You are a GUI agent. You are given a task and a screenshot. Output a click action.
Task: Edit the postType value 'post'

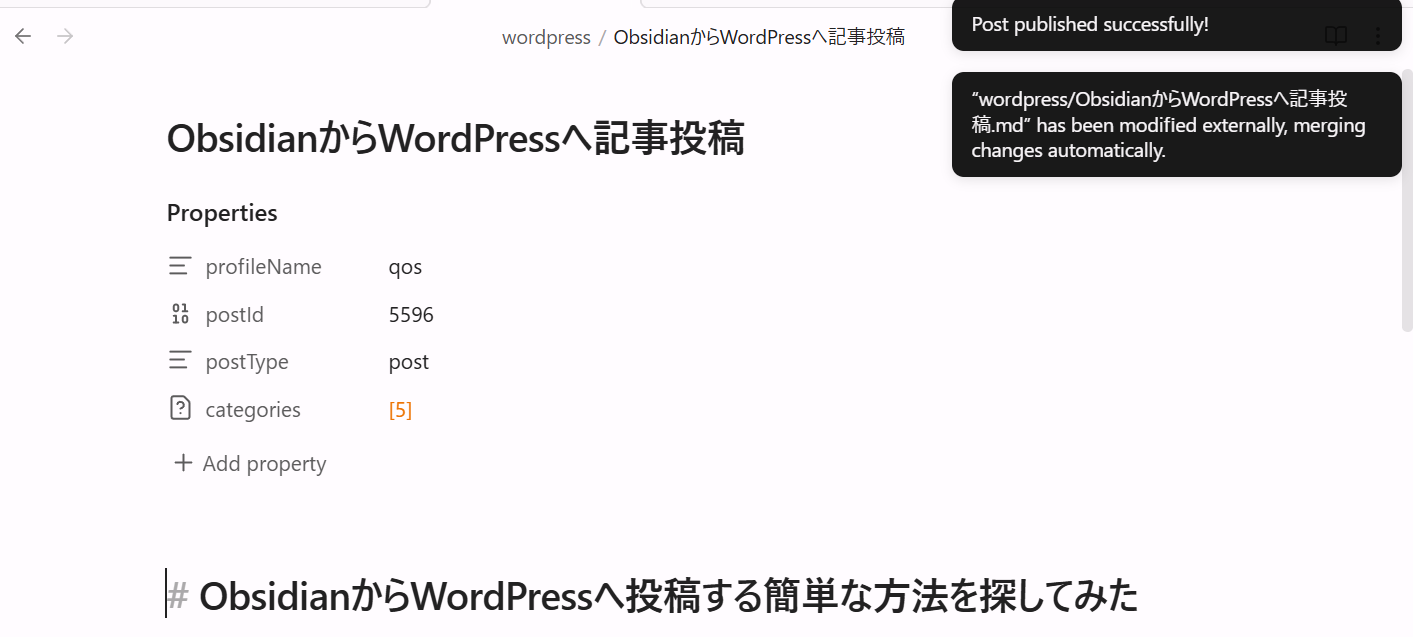(x=409, y=362)
